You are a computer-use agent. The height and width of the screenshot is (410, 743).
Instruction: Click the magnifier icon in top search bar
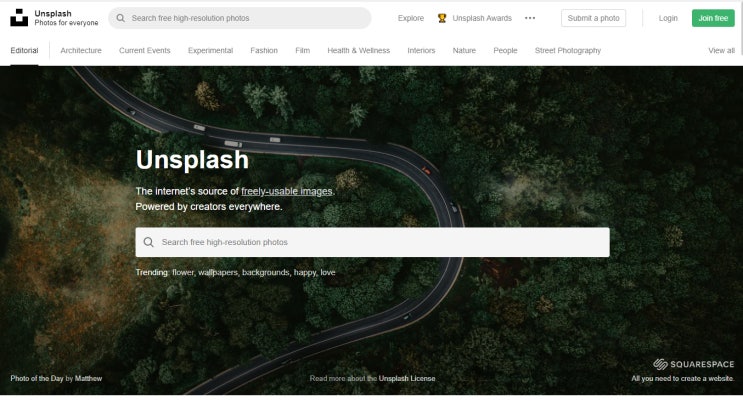click(x=121, y=18)
